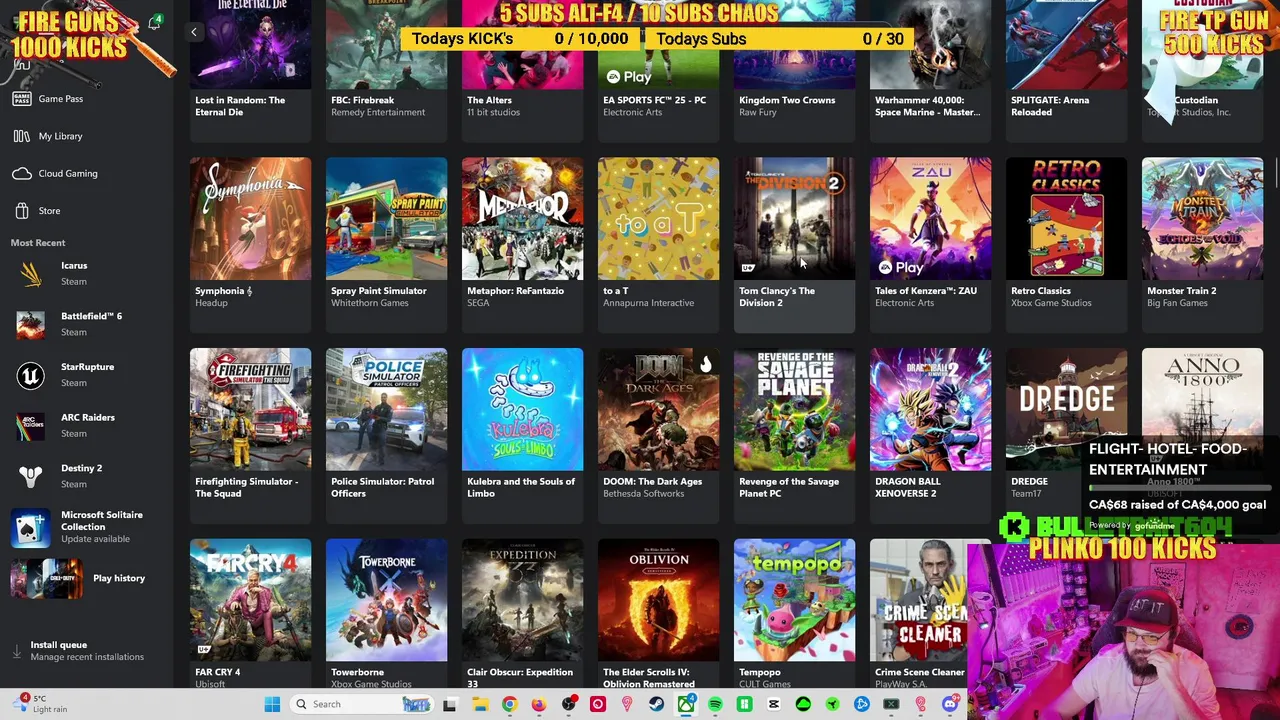
Task: Click 'Warhammer 40,000: Space Marine' title
Action: coord(927,106)
